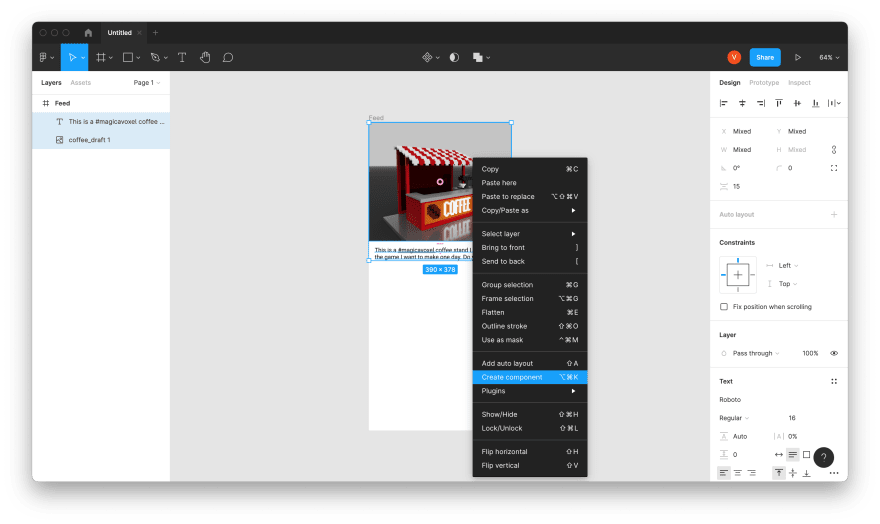The image size is (880, 524).
Task: Select the coffee_draft 1 layer
Action: [x=101, y=140]
